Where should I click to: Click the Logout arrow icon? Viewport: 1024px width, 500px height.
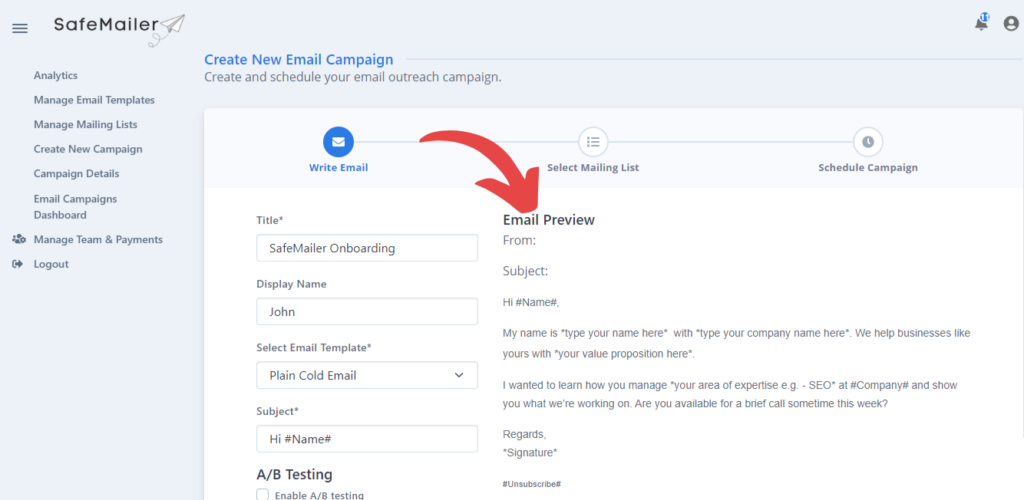click(x=18, y=264)
